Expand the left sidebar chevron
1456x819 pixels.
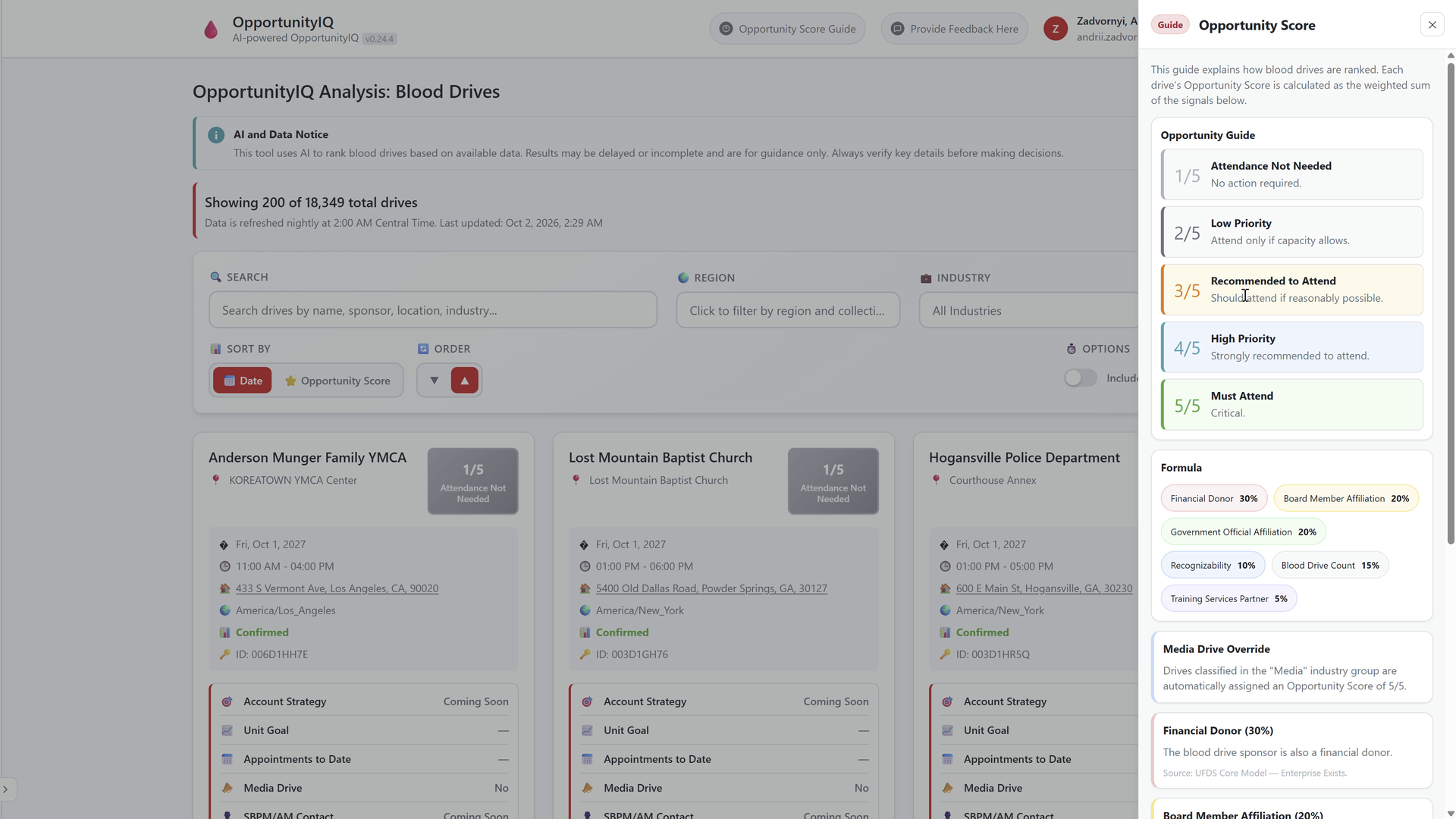[x=6, y=789]
